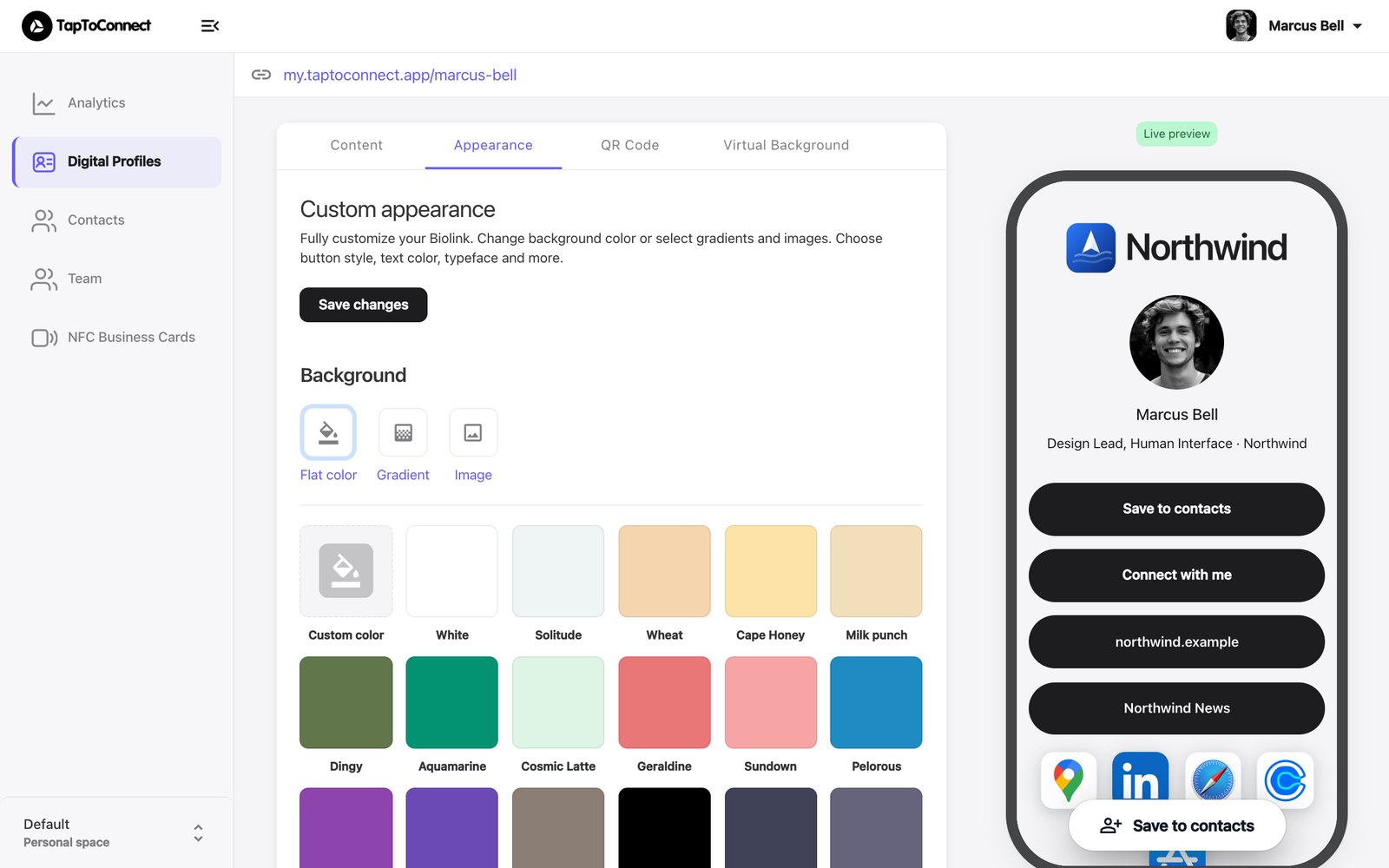Pick the White color swatch
The image size is (1389, 868).
[452, 571]
